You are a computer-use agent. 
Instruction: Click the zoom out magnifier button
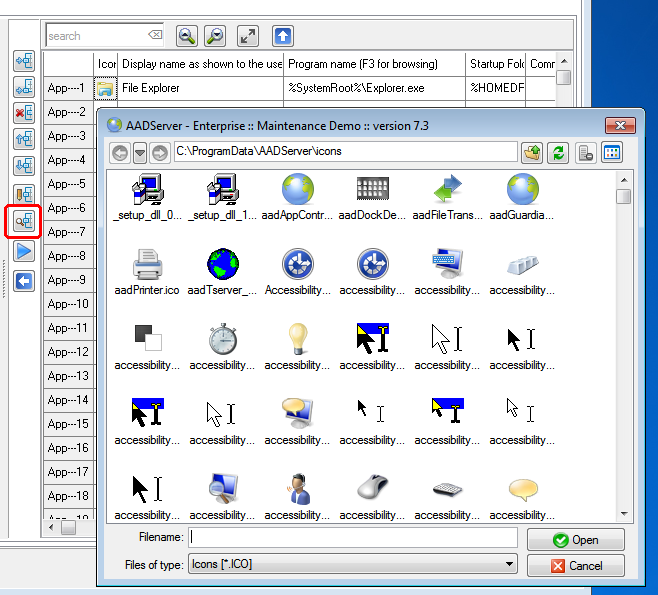(215, 36)
